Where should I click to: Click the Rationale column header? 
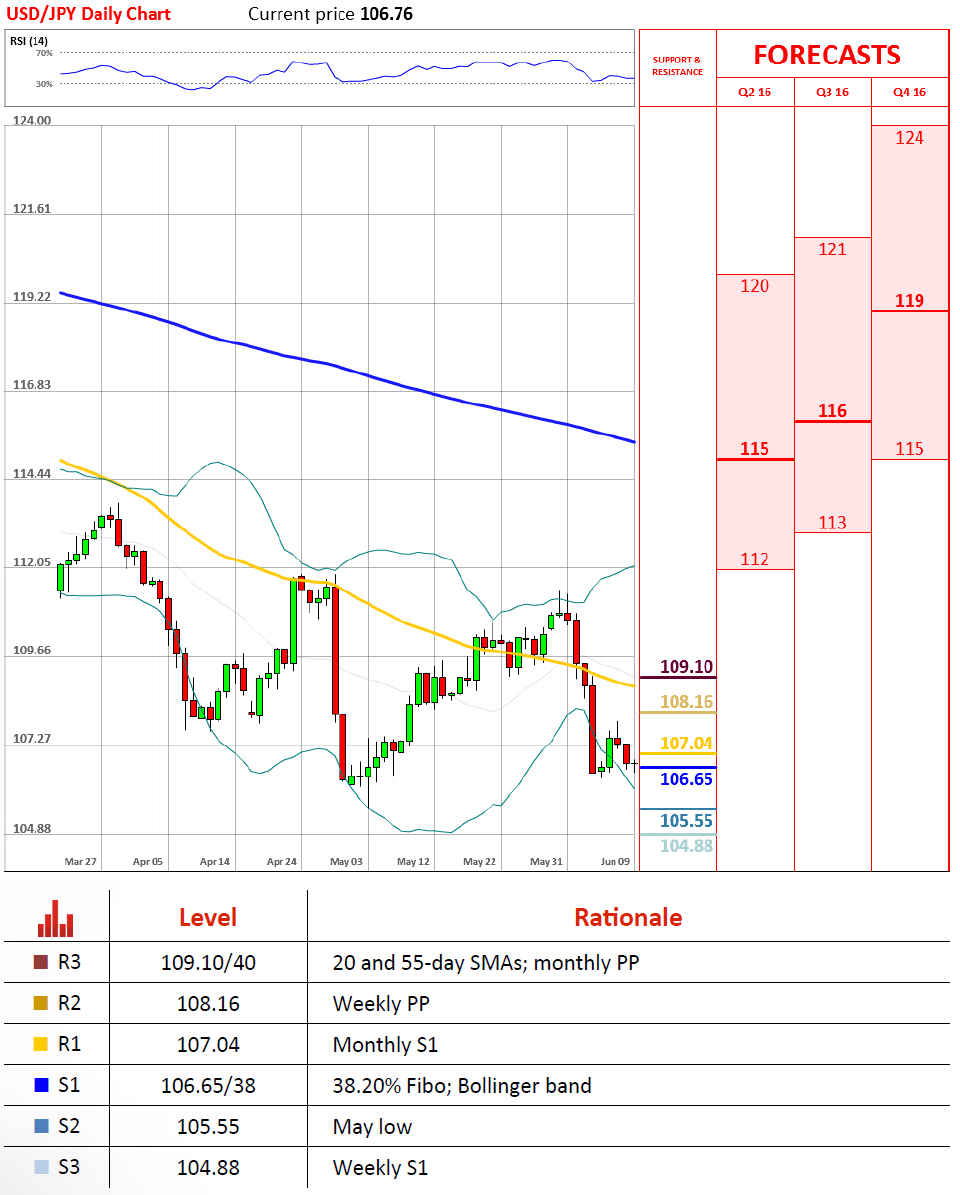[628, 918]
